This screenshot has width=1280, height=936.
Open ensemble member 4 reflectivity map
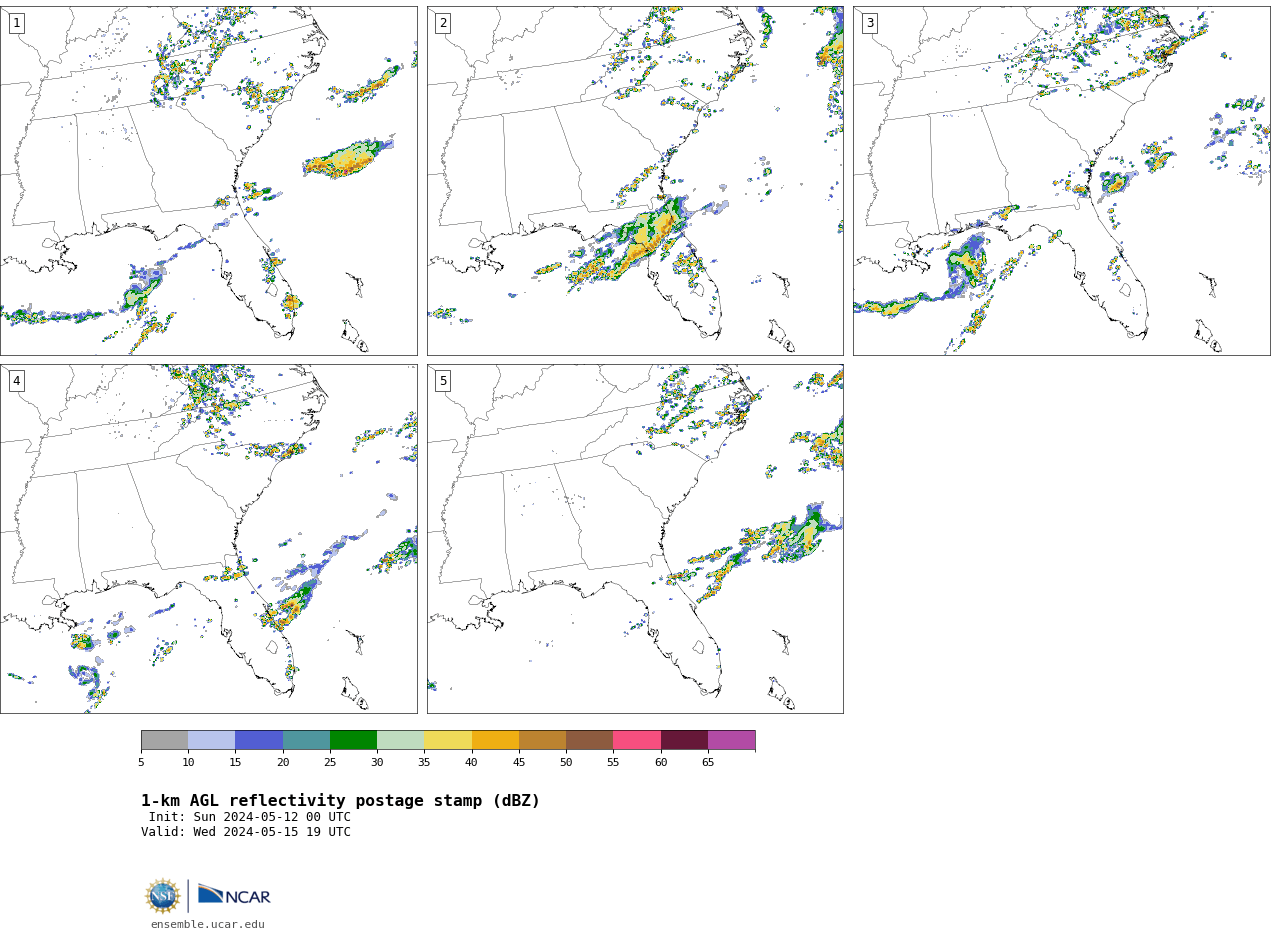pyautogui.click(x=209, y=539)
